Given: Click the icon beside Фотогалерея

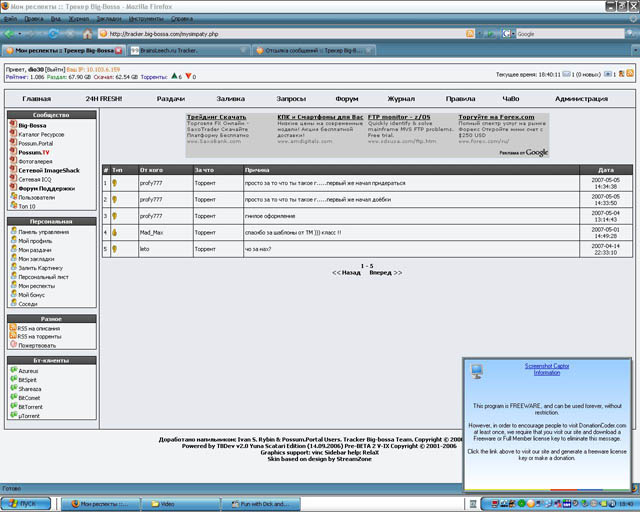Looking at the screenshot, I should pyautogui.click(x=13, y=160).
